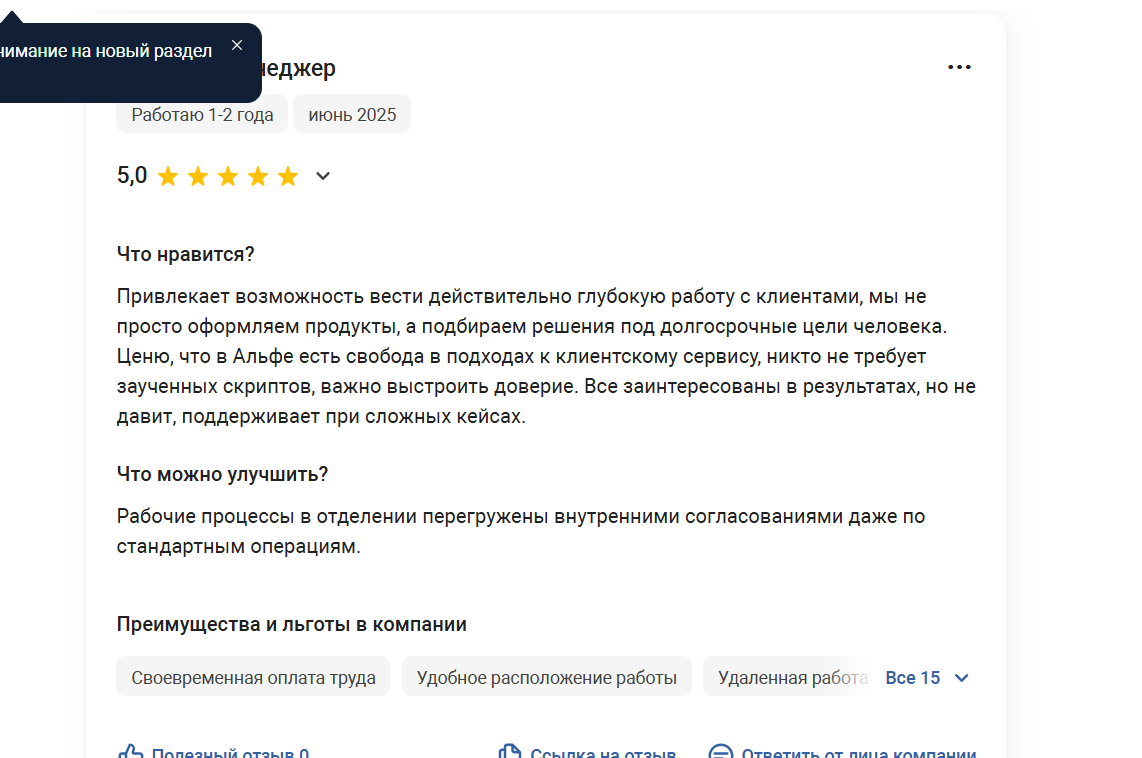Click the "Что нравится?" heading
Image resolution: width=1142 pixels, height=758 pixels.
point(185,254)
